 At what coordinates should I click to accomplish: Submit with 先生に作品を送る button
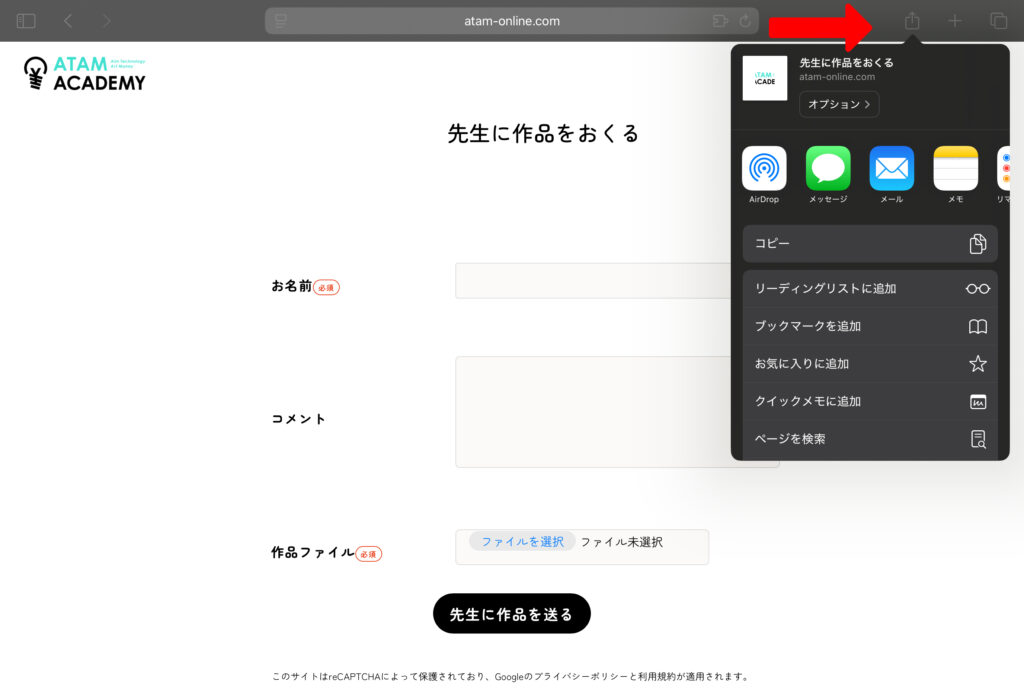click(x=511, y=614)
